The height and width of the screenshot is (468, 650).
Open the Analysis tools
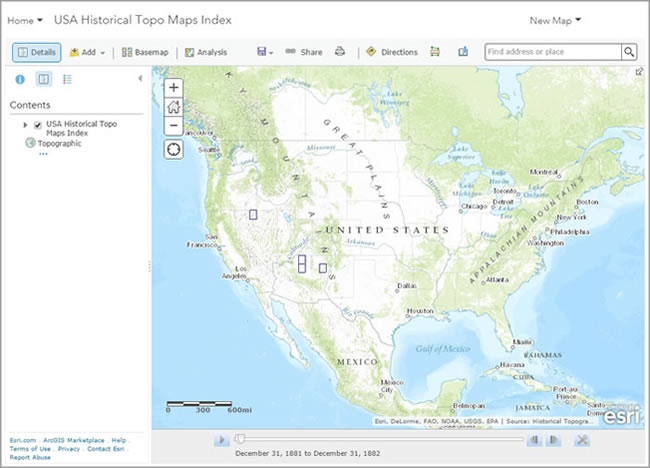click(206, 52)
